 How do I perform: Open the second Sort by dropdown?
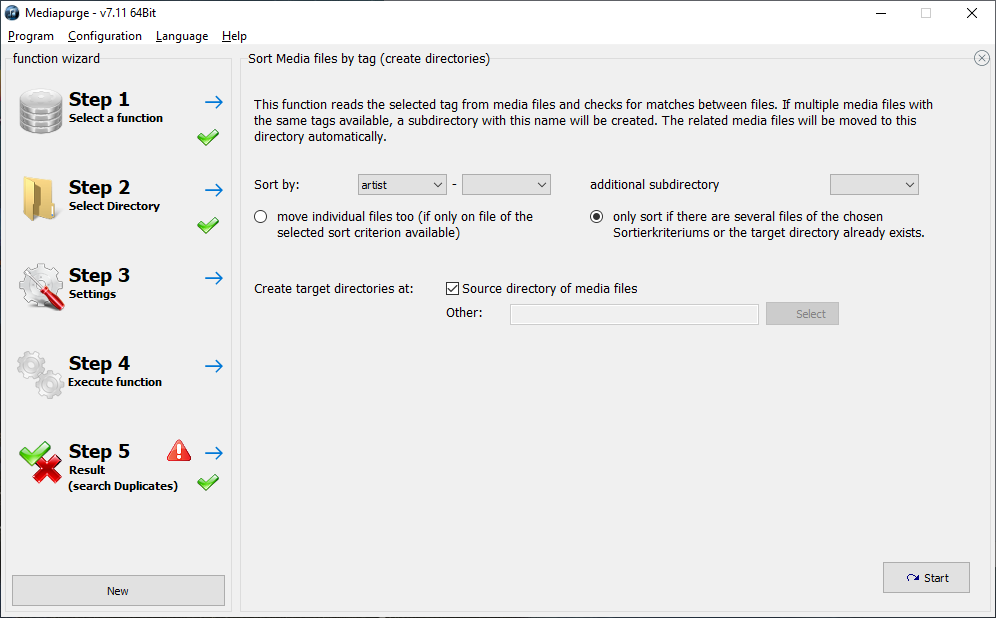click(506, 185)
